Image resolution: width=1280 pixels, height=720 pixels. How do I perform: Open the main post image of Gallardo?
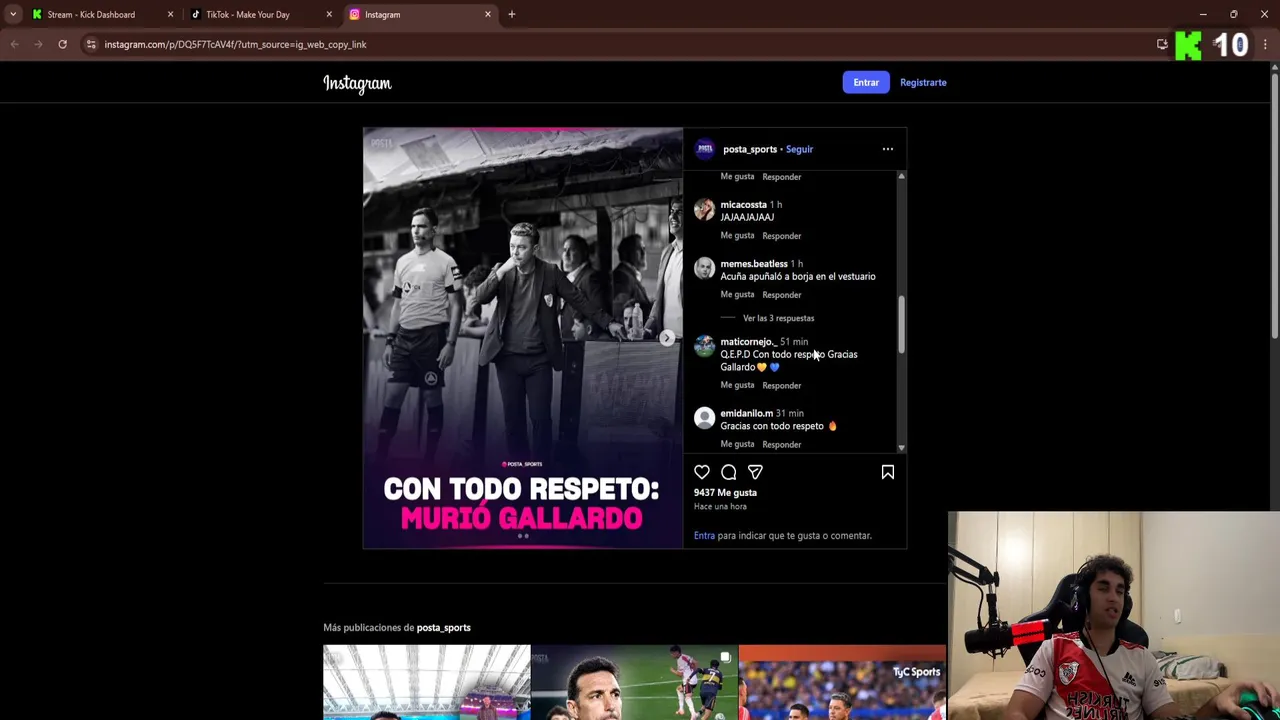click(523, 338)
